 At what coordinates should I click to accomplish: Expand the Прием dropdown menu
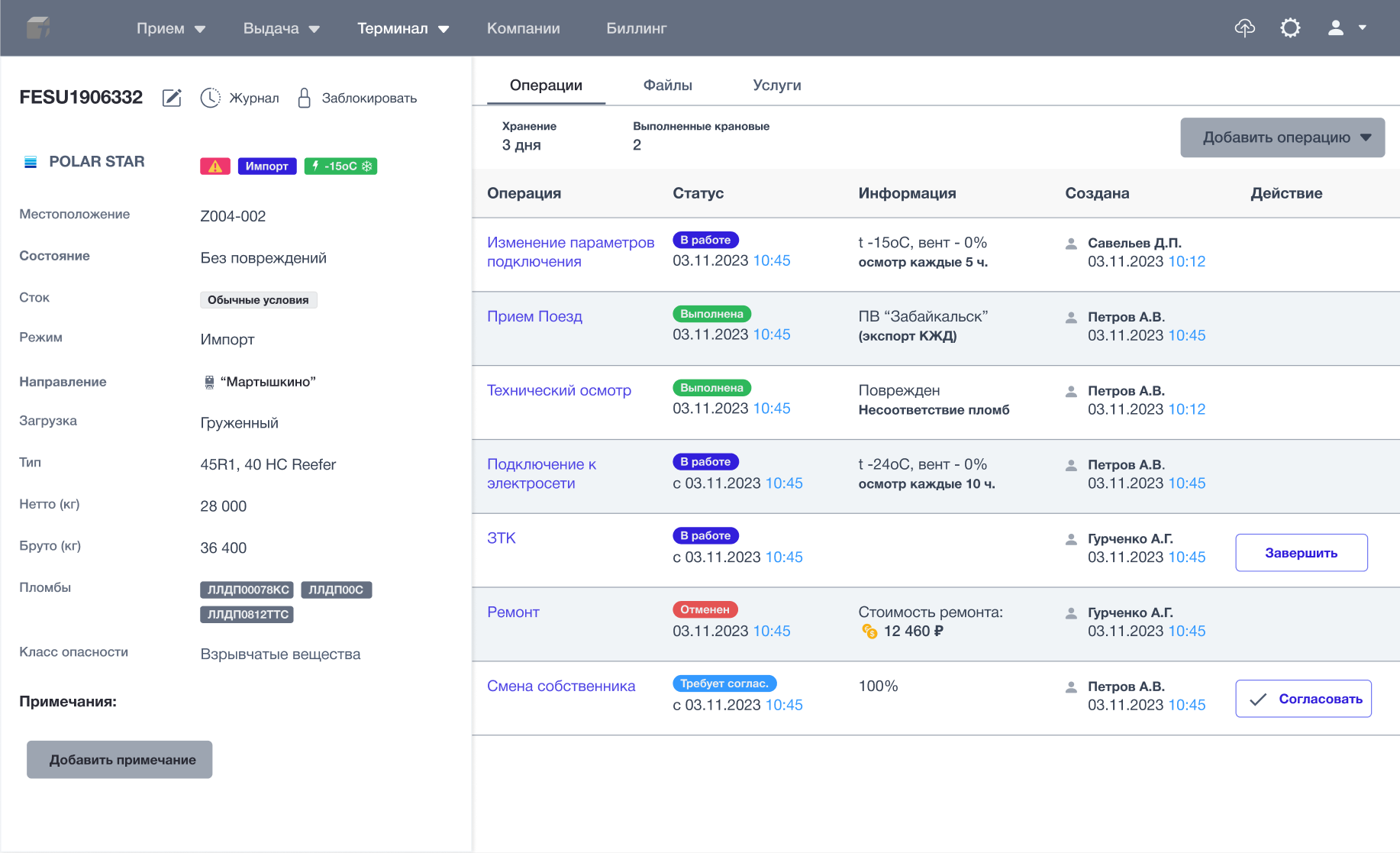click(x=170, y=28)
